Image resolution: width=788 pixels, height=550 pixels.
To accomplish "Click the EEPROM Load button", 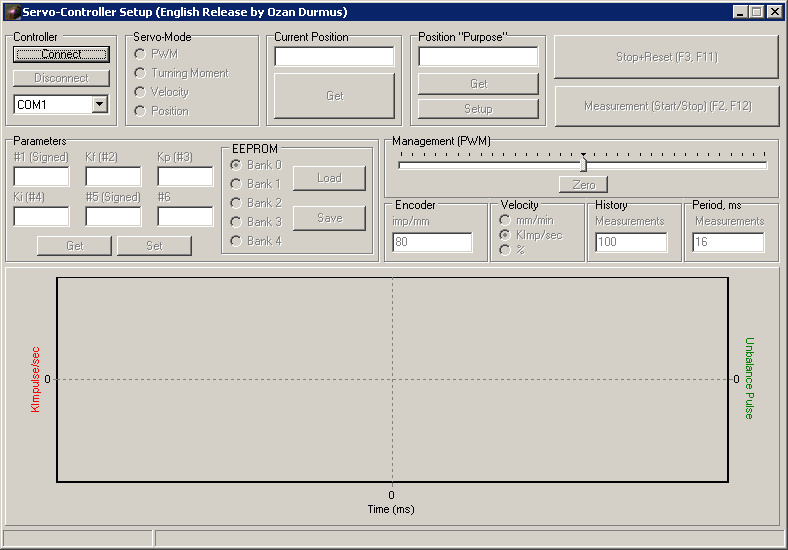I will 329,178.
